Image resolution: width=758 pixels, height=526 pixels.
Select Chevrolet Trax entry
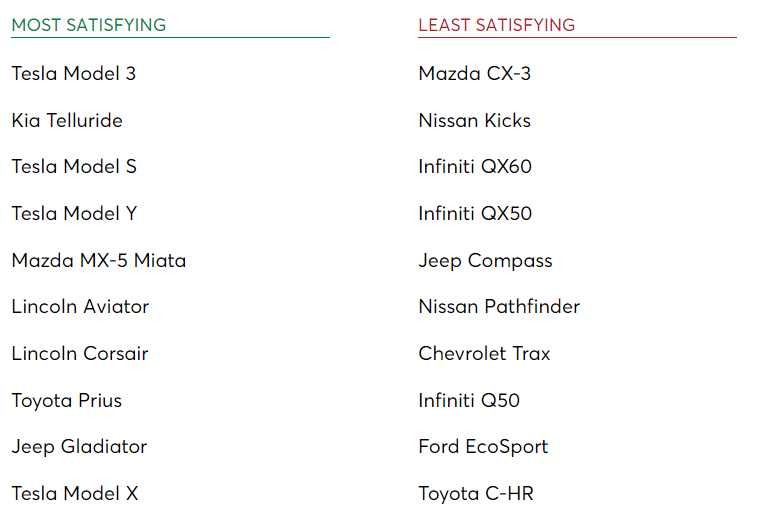coord(484,354)
